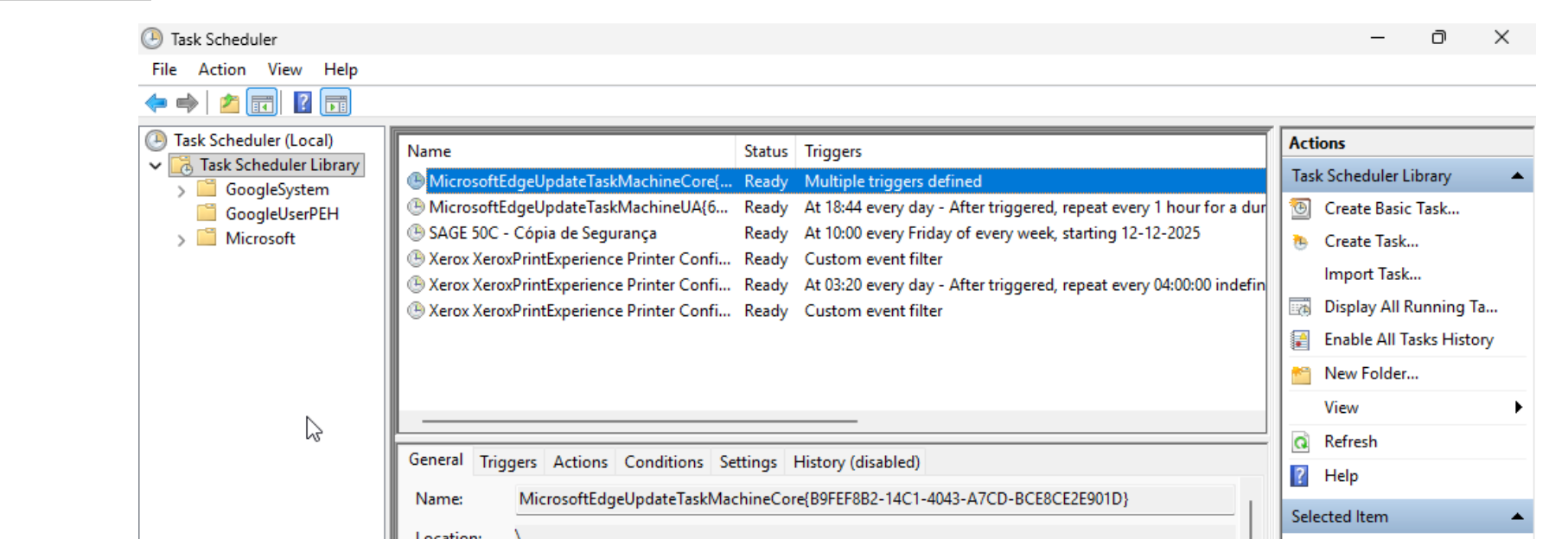
Task: Open the Conditions tab
Action: (663, 462)
